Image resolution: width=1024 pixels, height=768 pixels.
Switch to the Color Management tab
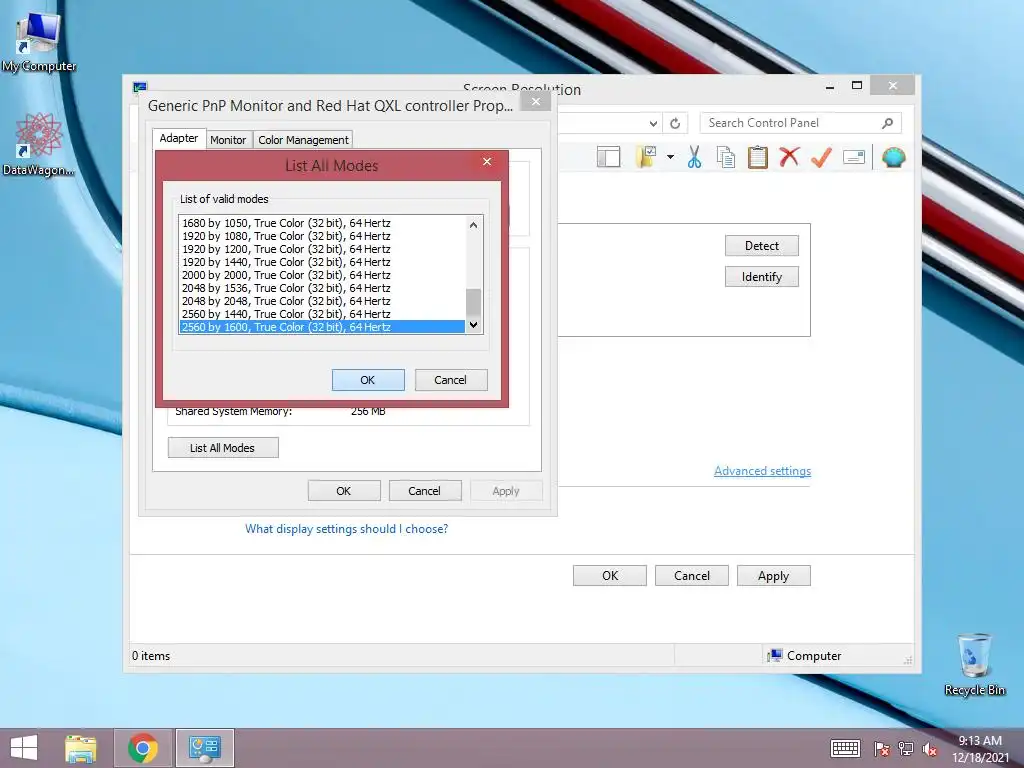tap(303, 140)
